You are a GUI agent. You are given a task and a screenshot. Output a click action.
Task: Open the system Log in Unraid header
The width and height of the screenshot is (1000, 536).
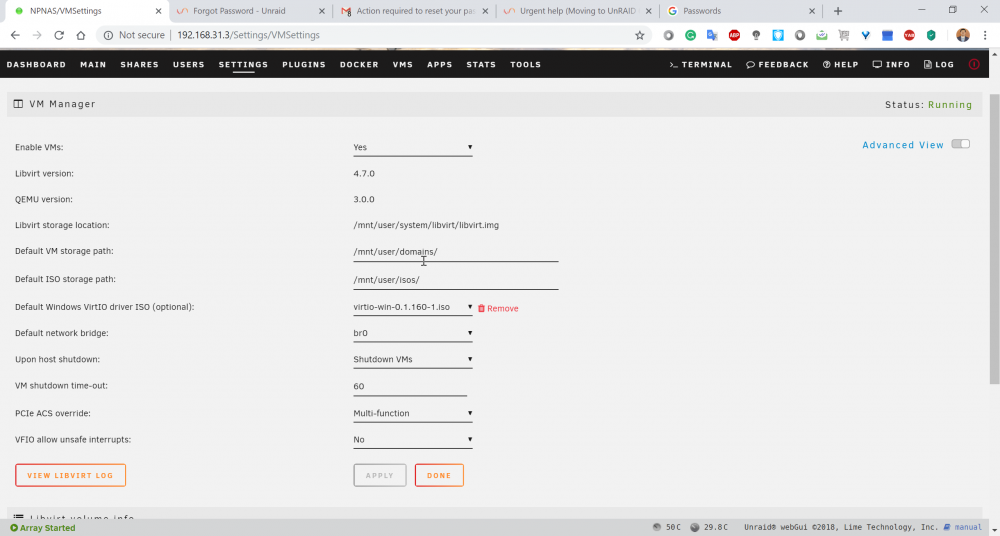(939, 64)
